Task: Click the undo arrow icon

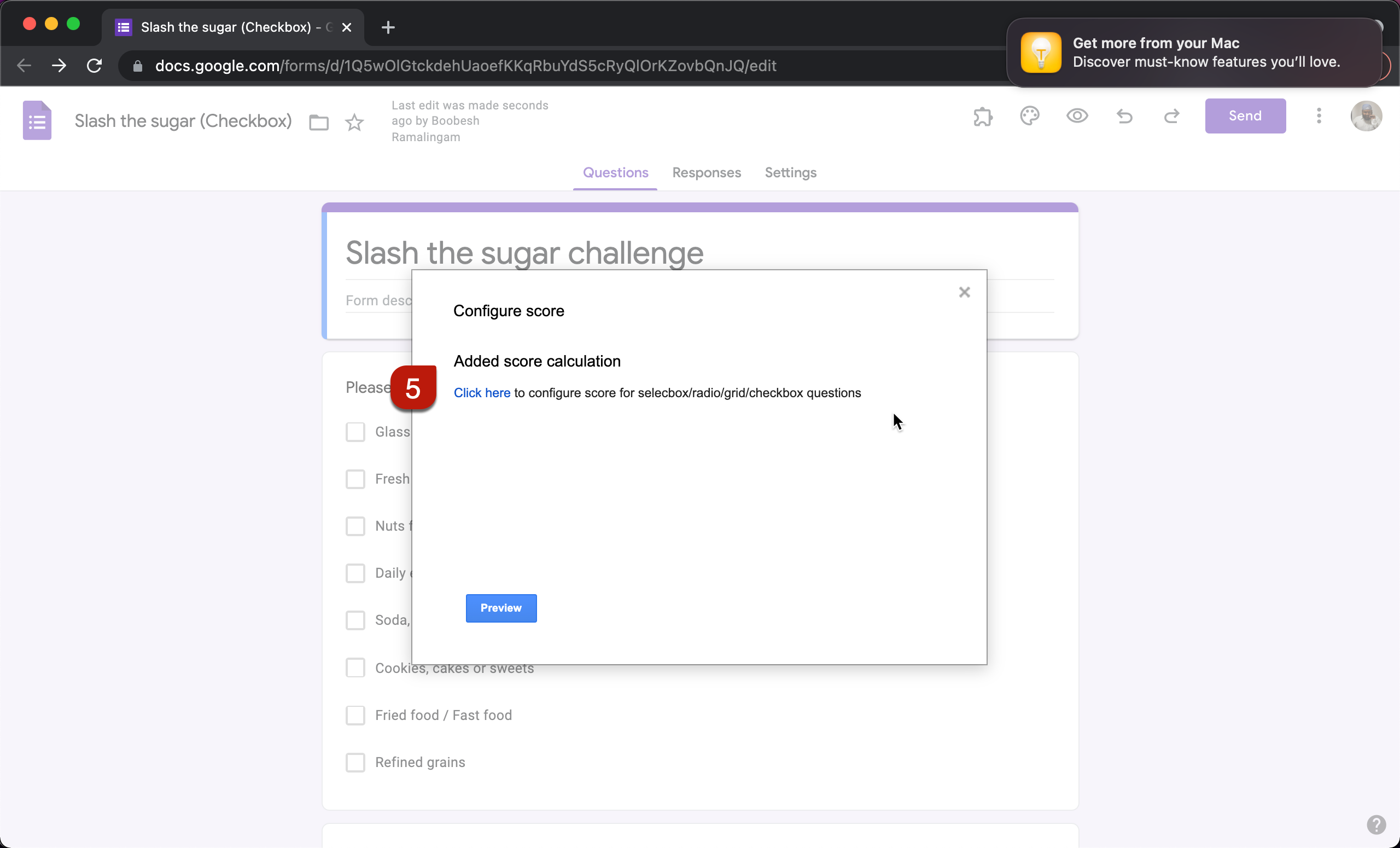Action: (x=1124, y=117)
